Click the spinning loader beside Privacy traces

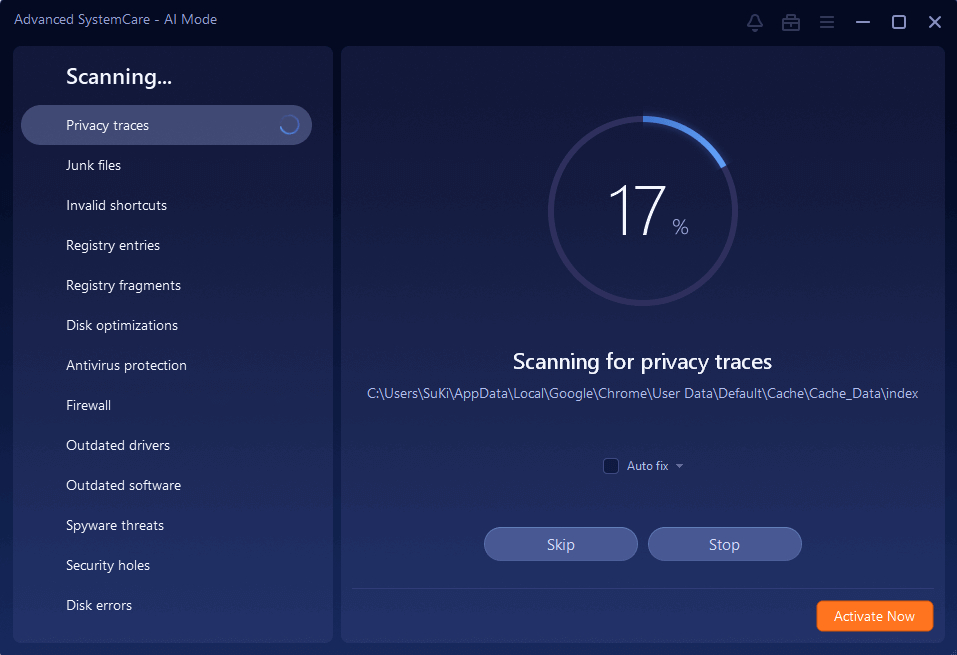tap(289, 125)
